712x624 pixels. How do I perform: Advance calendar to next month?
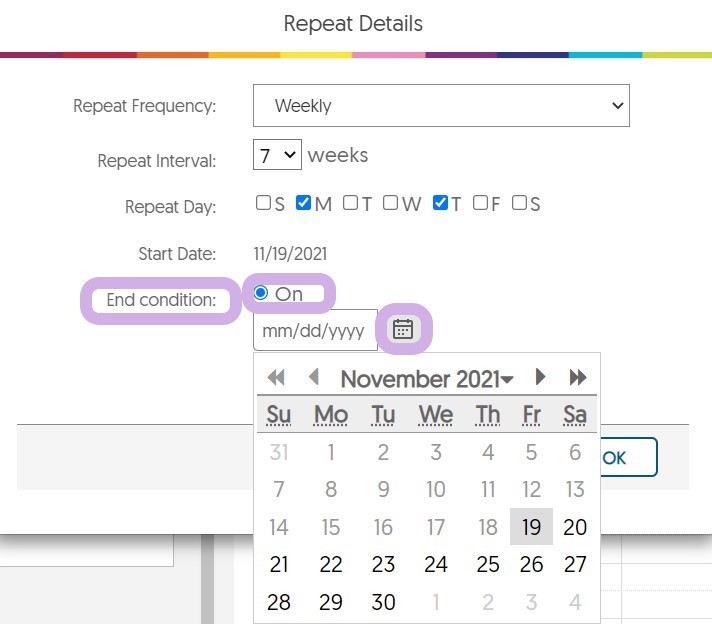(x=540, y=378)
